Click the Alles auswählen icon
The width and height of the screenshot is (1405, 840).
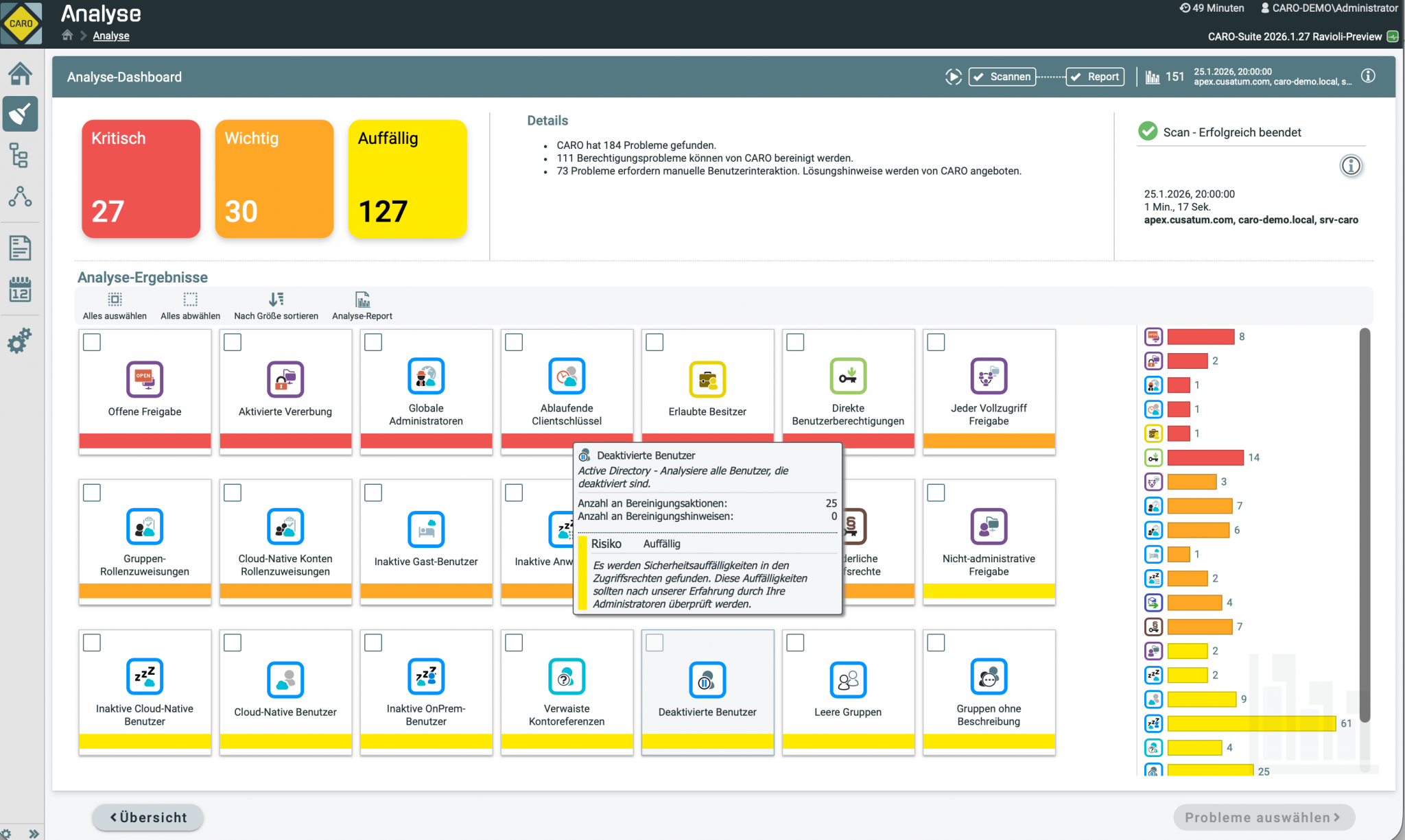pos(115,300)
